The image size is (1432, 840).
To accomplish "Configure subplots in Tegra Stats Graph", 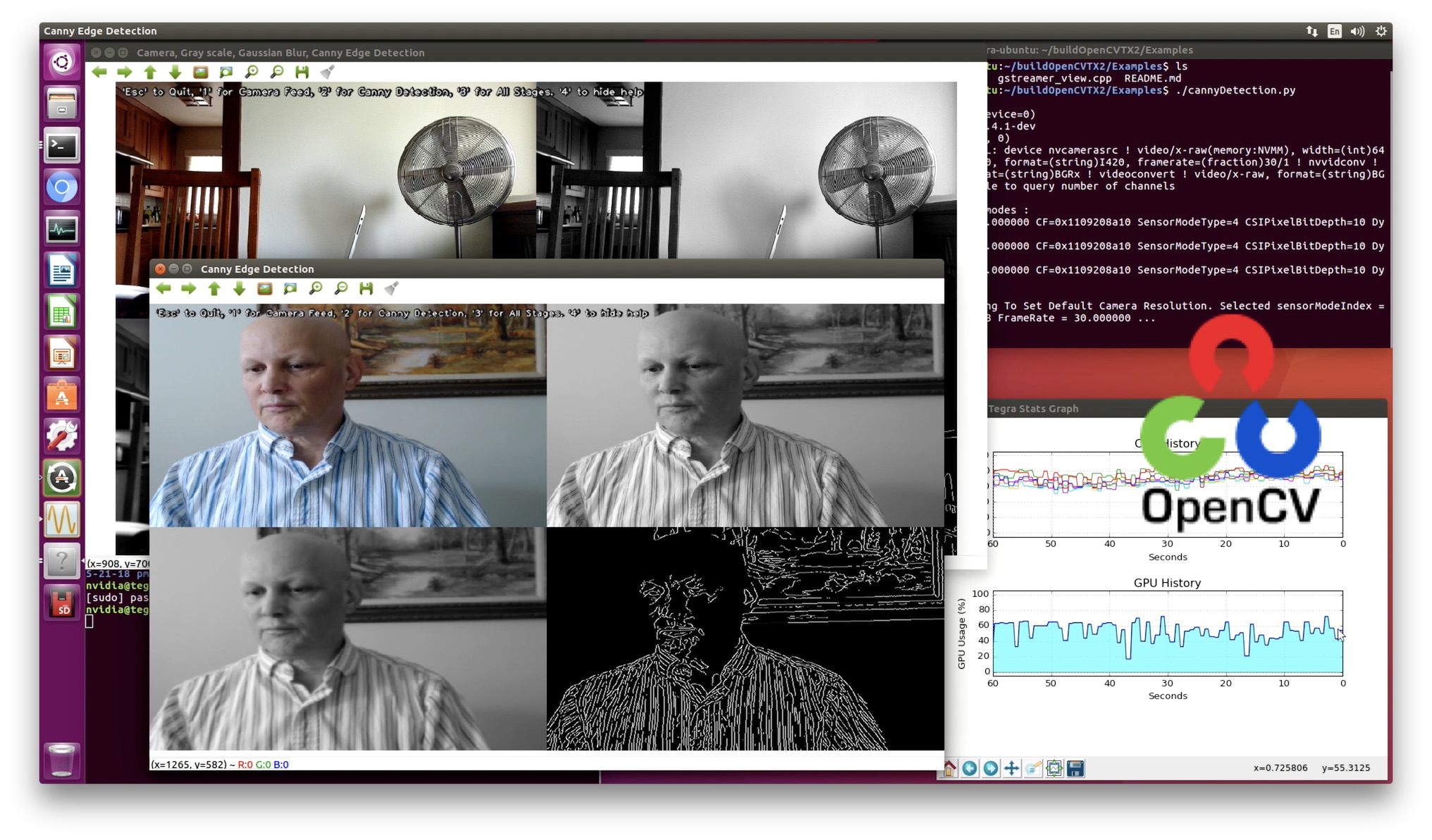I will click(x=1054, y=768).
